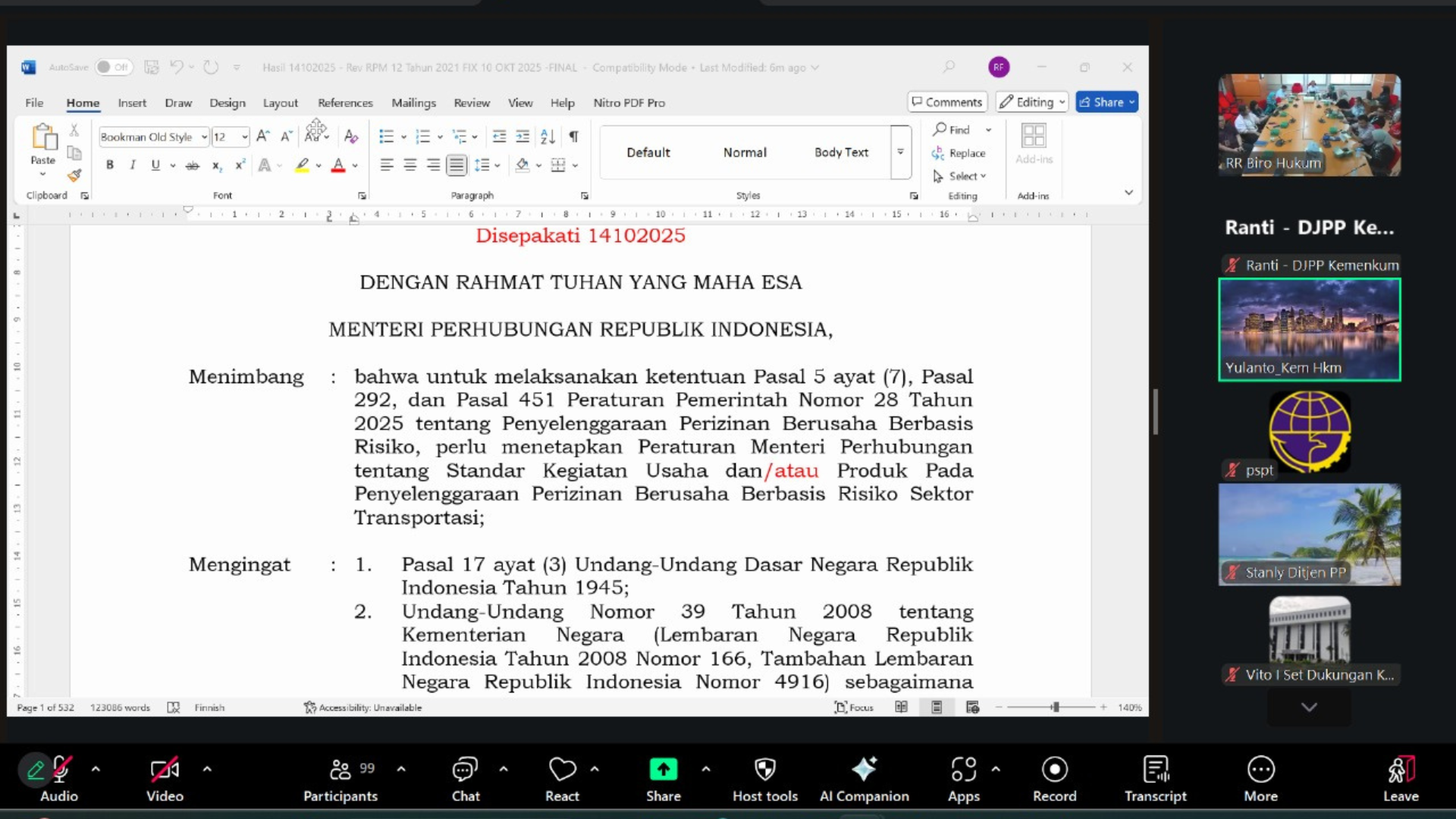Click the Comments button
The width and height of the screenshot is (1456, 819).
click(946, 102)
